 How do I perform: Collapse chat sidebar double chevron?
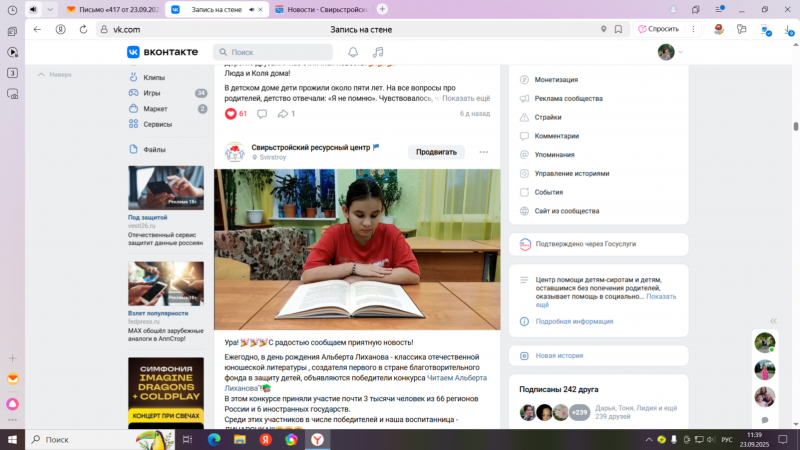click(773, 321)
